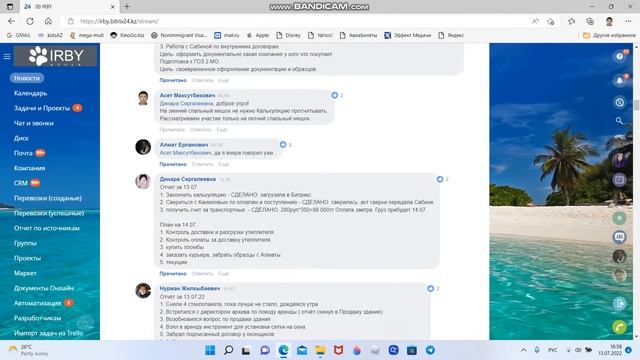Open Нуржан Жилкыбаевич's name link
This screenshot has height=360, width=640.
[190, 289]
